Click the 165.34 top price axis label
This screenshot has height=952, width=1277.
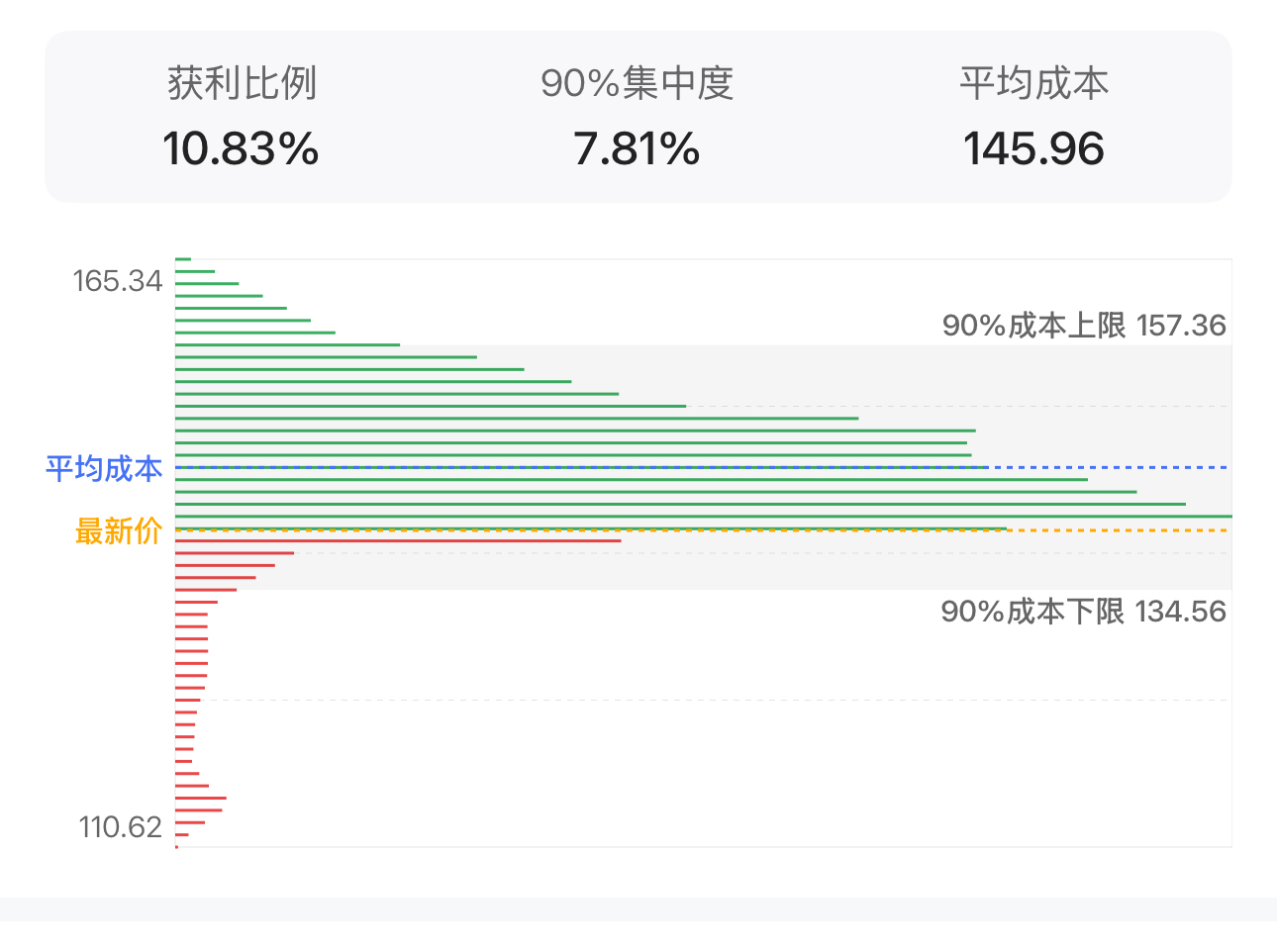(118, 281)
